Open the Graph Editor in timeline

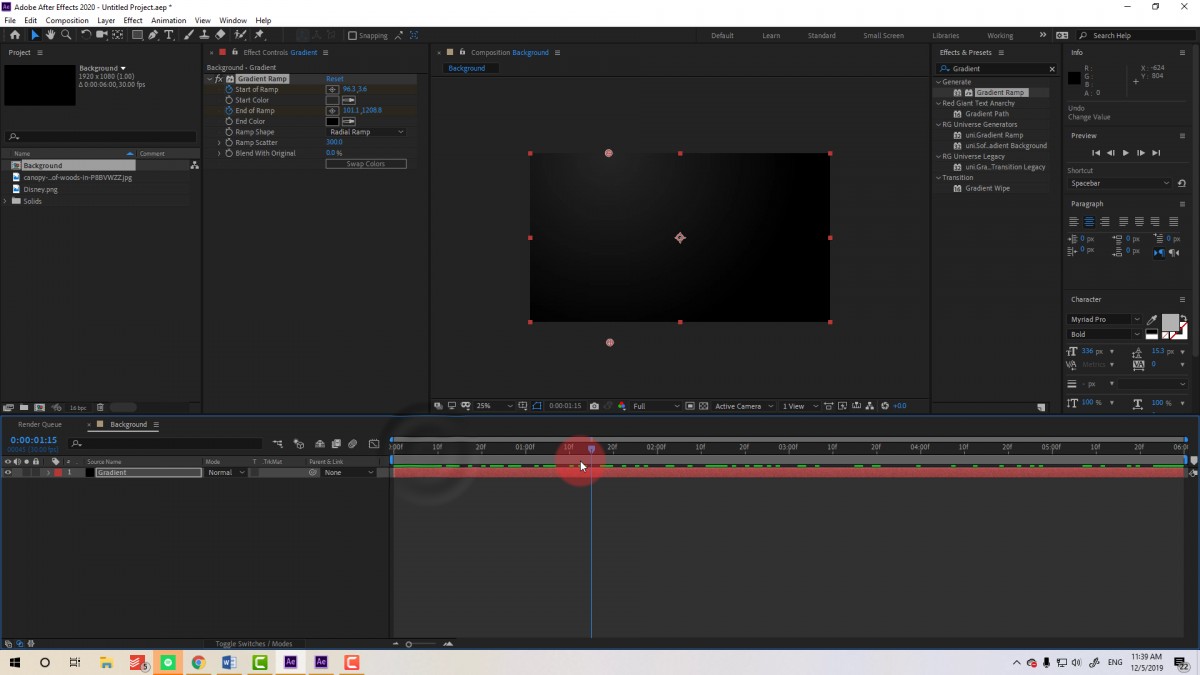click(x=373, y=443)
